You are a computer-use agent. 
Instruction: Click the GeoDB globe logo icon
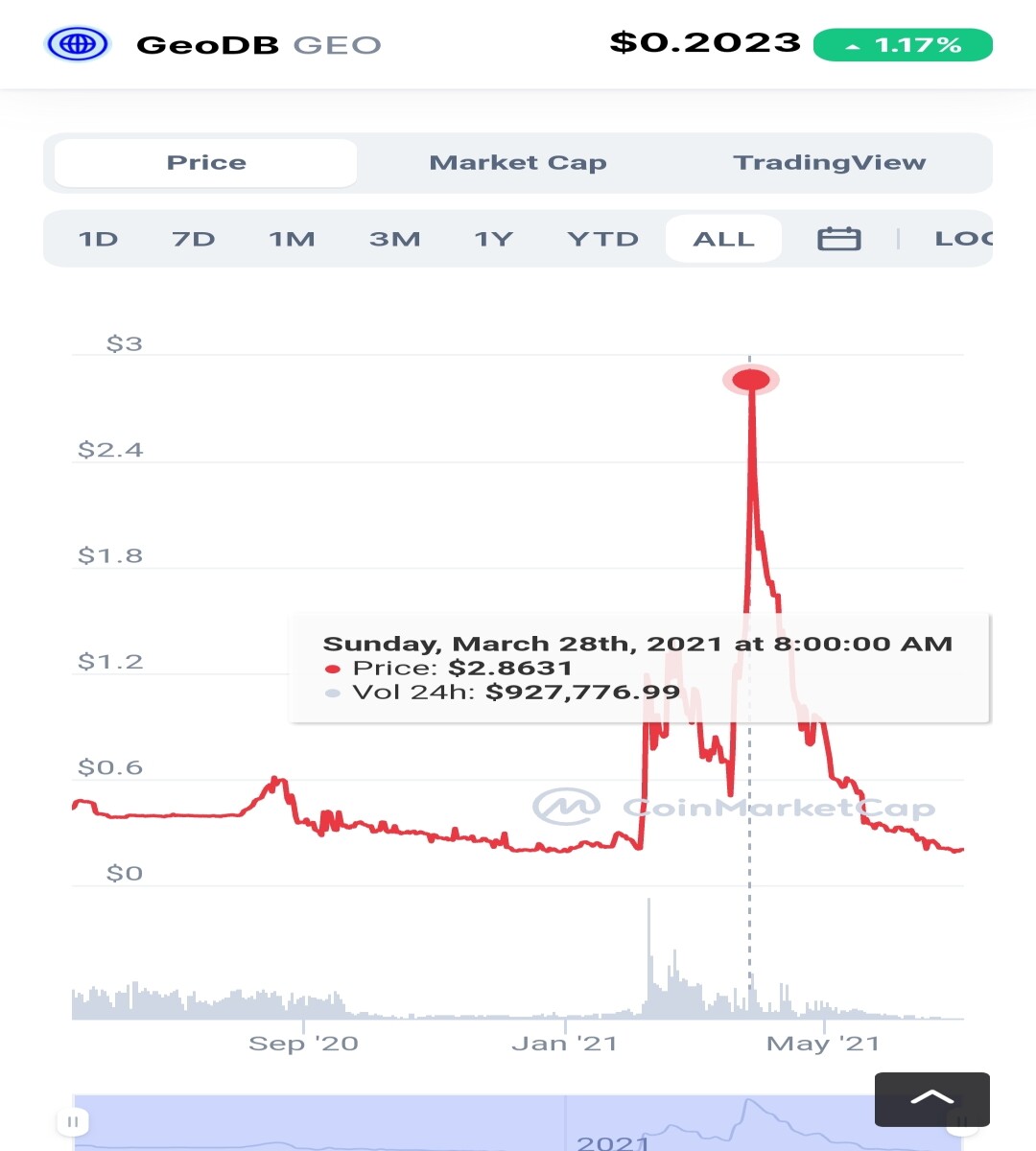point(78,44)
